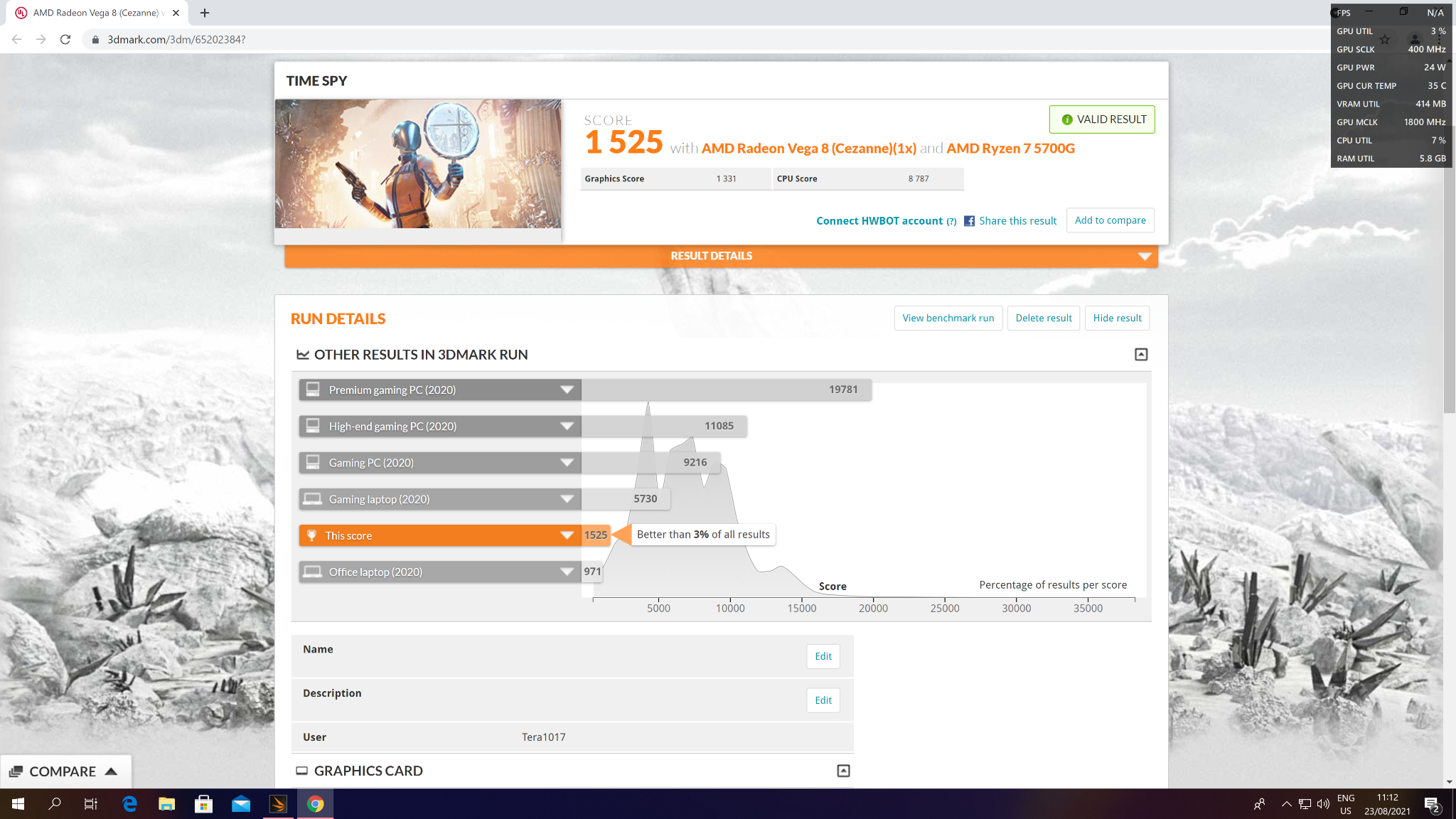This screenshot has width=1456, height=819.
Task: Click the green checkmark in the Valid Result badge
Action: coord(1067,119)
